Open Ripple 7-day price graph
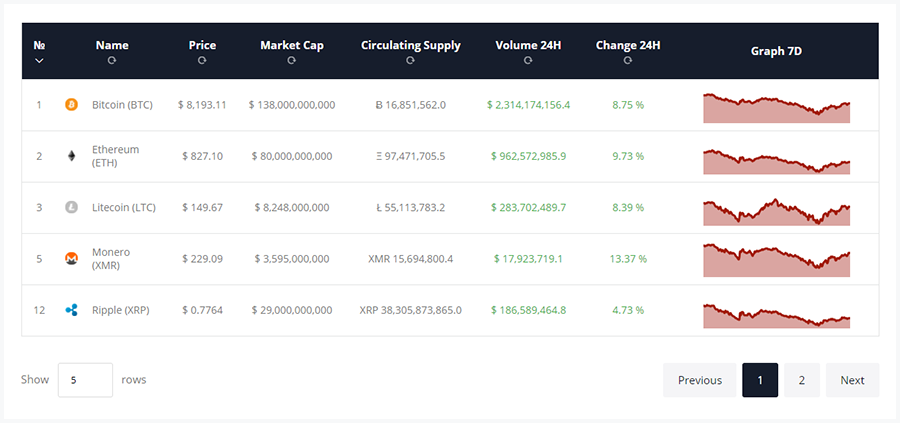Screen dimensions: 900x423 777,316
